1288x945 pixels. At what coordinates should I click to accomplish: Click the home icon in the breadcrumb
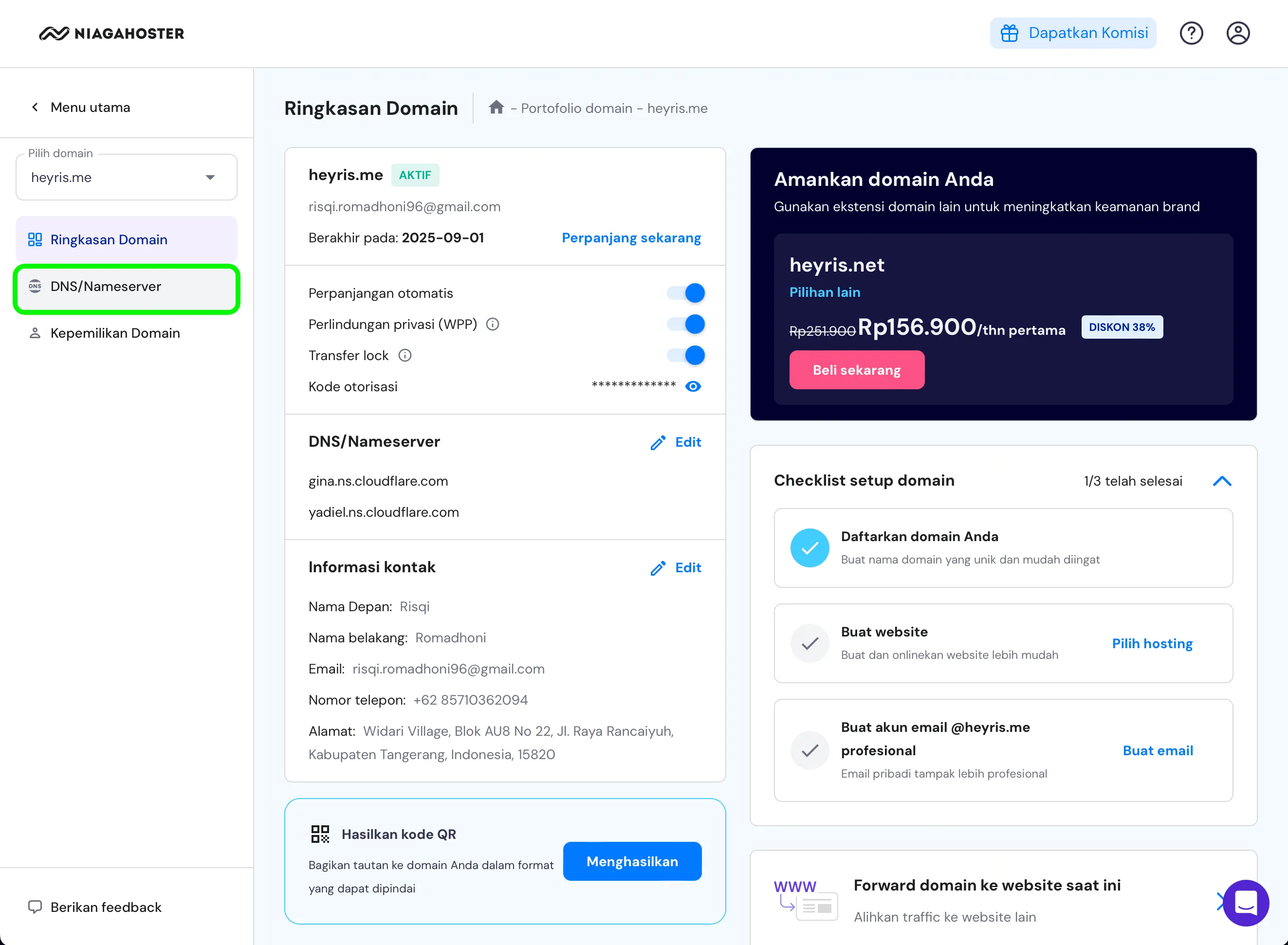(496, 108)
